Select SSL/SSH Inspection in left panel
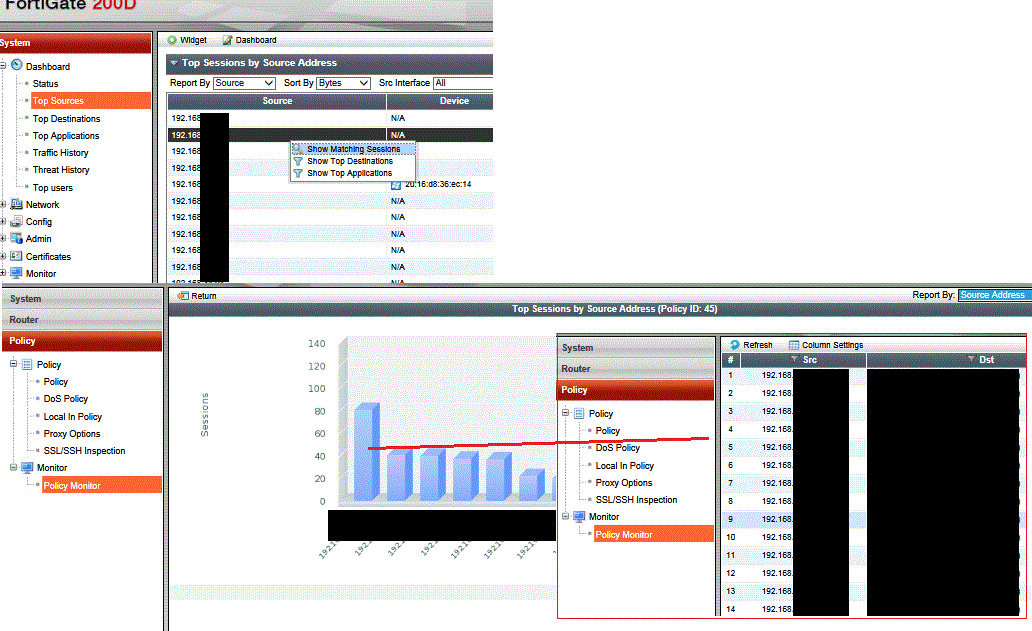Screen dimensions: 1032x631 click(x=84, y=451)
